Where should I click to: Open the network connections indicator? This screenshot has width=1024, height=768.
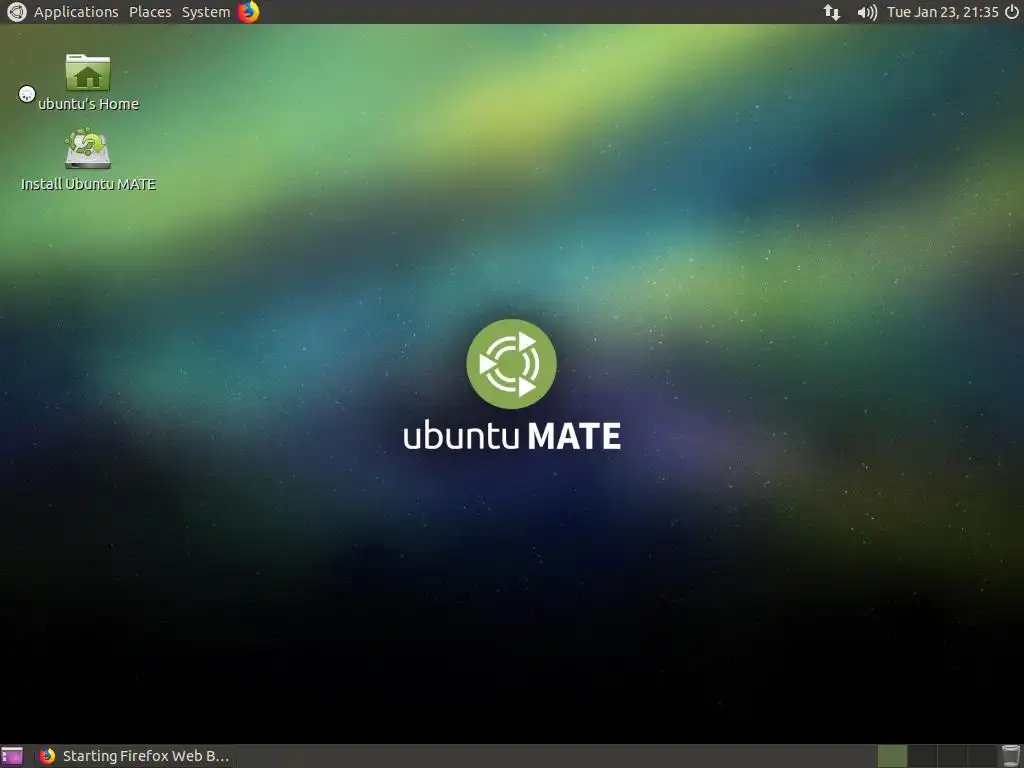(831, 12)
